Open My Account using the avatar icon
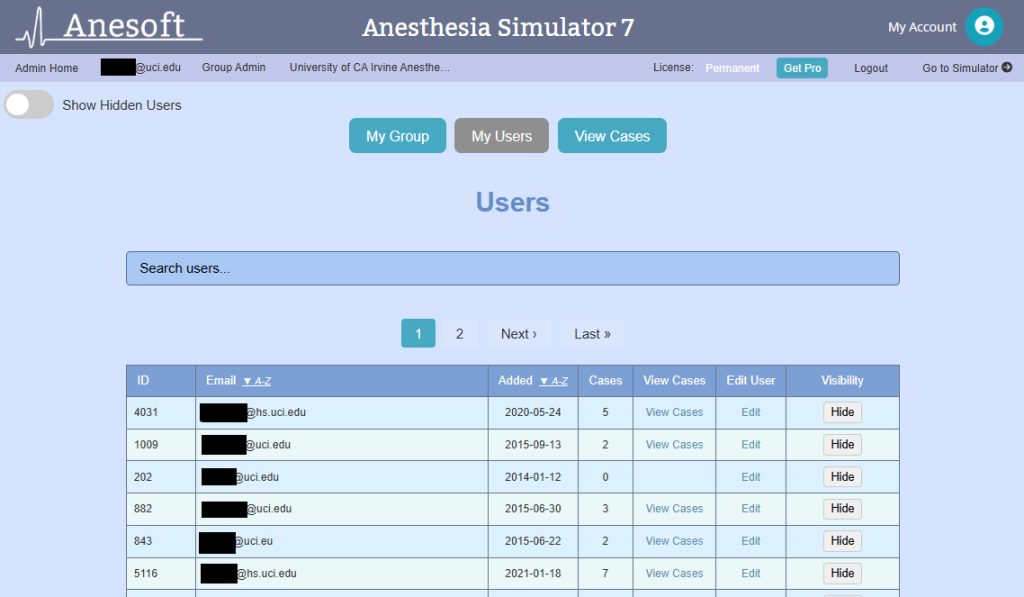 (984, 27)
